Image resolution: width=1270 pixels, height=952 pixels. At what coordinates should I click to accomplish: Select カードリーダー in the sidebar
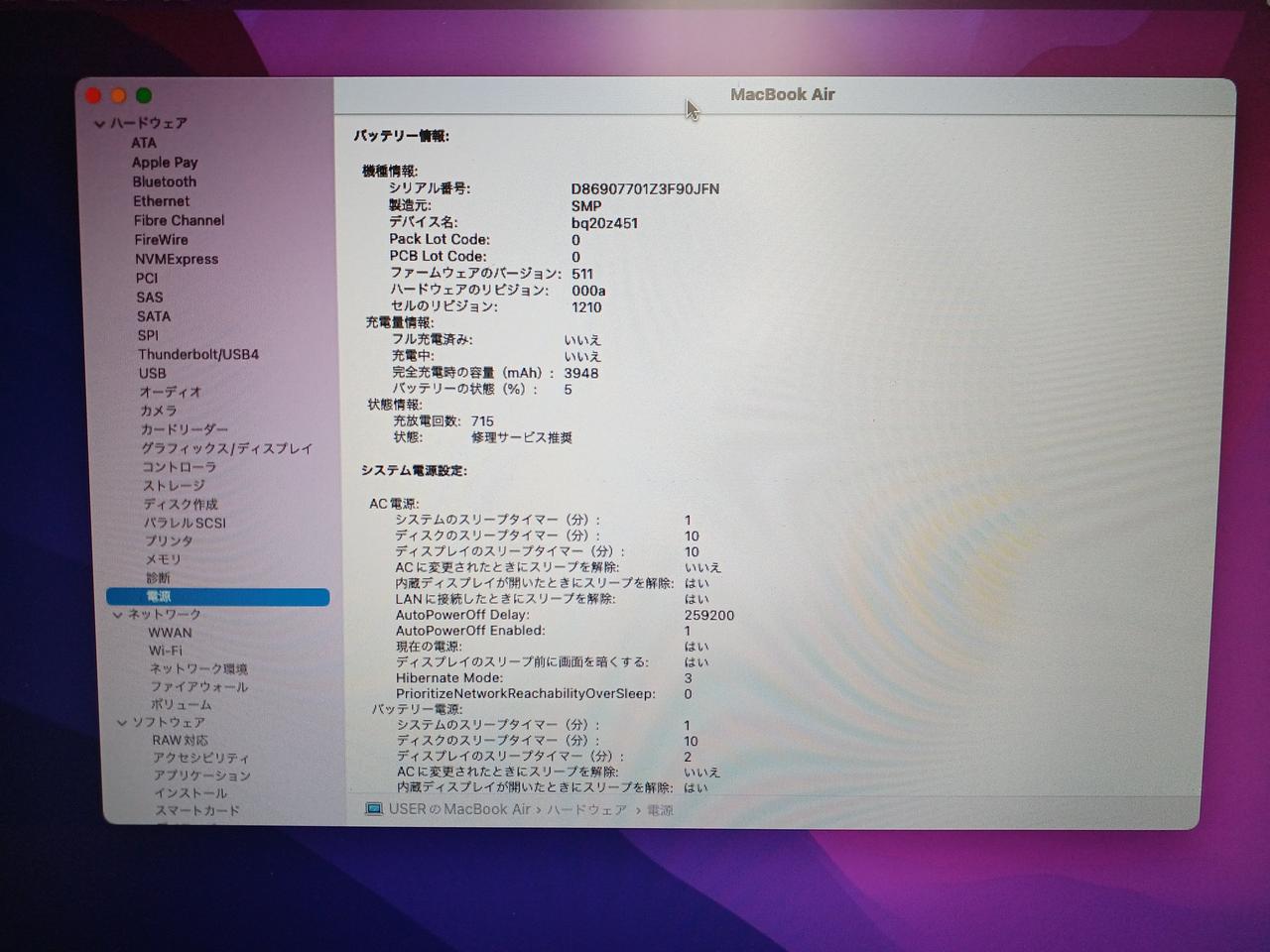185,429
